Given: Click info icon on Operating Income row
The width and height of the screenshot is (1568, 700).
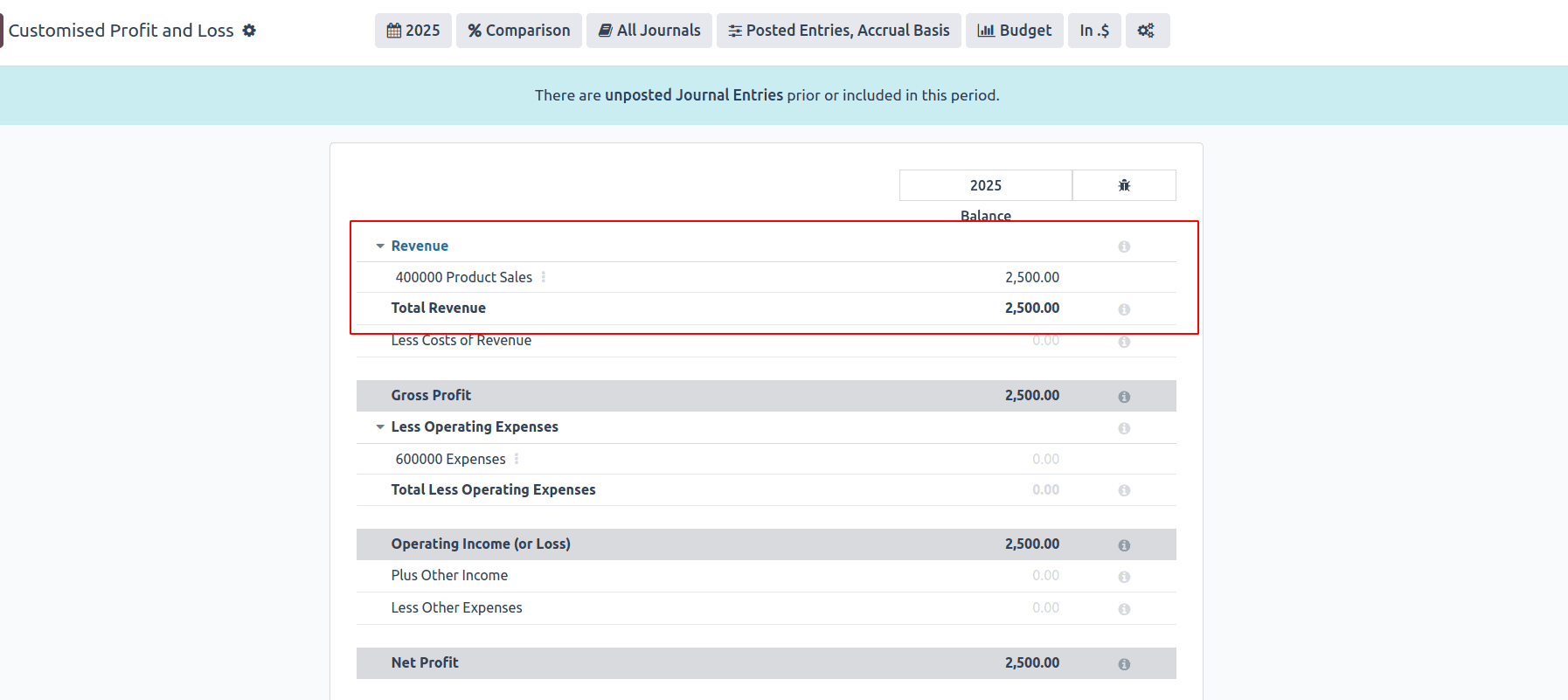Looking at the screenshot, I should click(x=1124, y=545).
